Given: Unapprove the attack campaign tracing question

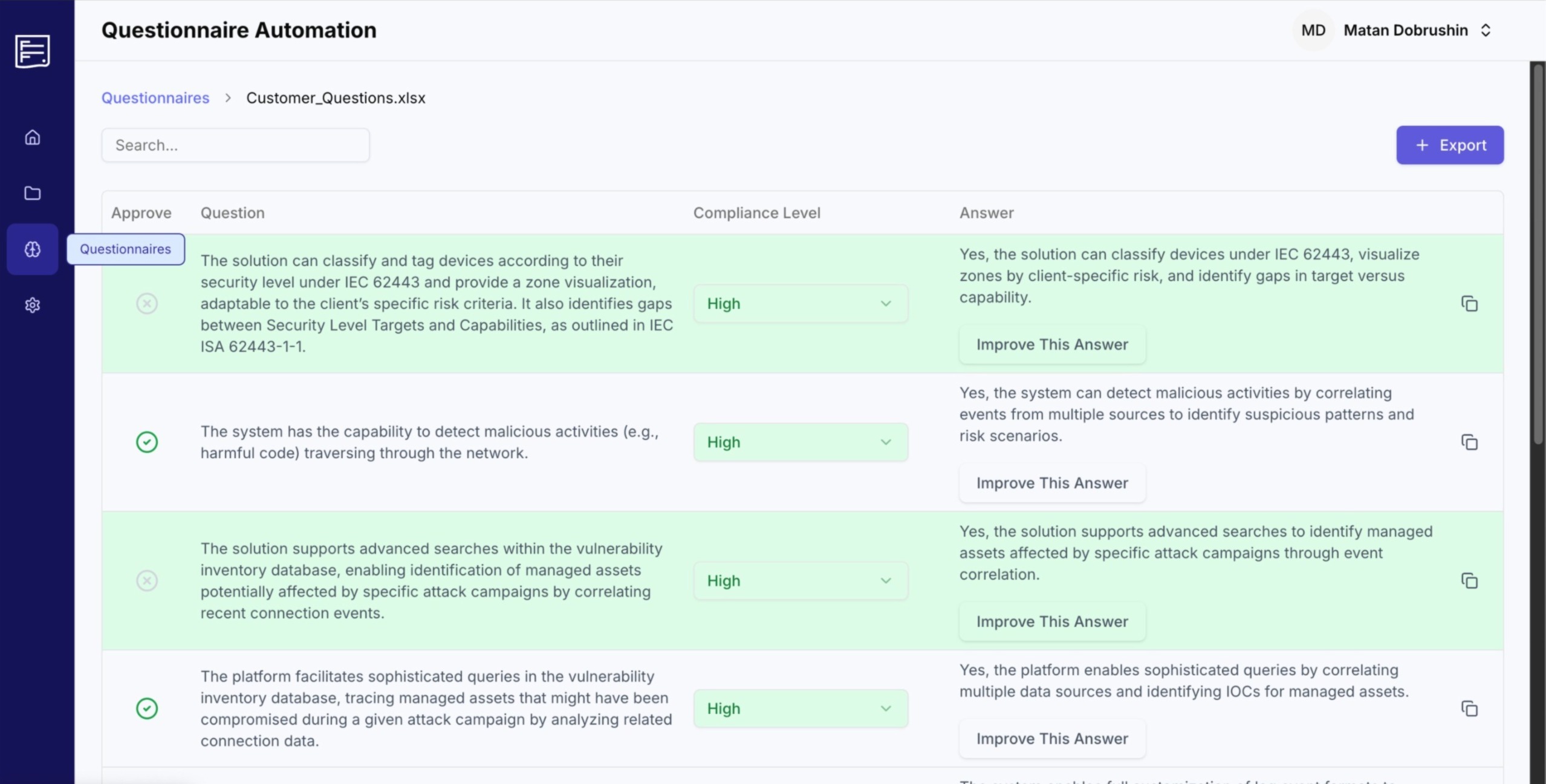Looking at the screenshot, I should coord(147,708).
